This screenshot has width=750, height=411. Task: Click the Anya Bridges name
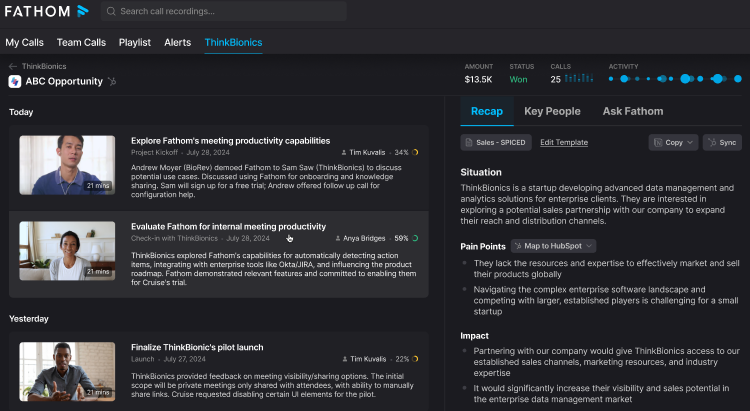pyautogui.click(x=364, y=238)
